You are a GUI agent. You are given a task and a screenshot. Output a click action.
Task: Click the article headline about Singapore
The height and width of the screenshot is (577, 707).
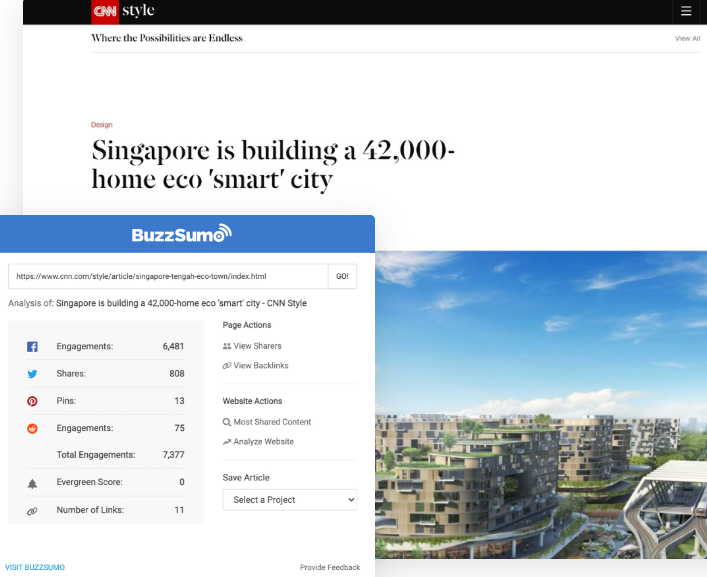click(273, 165)
